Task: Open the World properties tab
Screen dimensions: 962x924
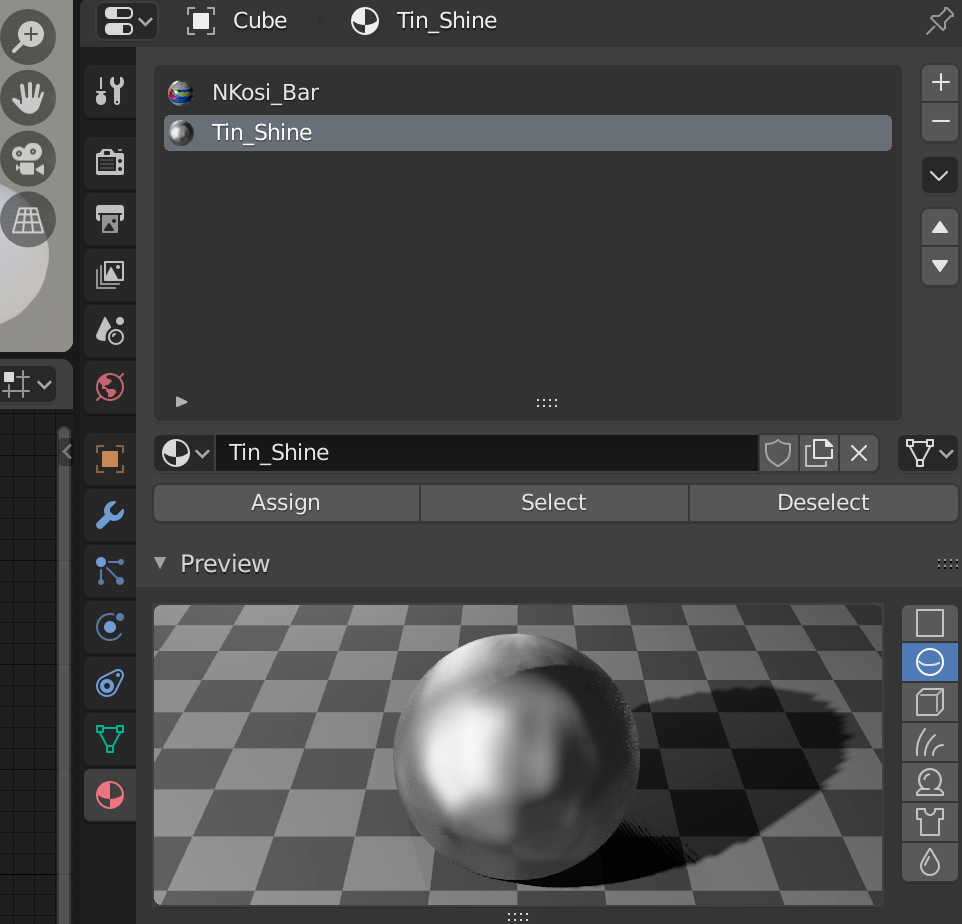Action: (110, 387)
